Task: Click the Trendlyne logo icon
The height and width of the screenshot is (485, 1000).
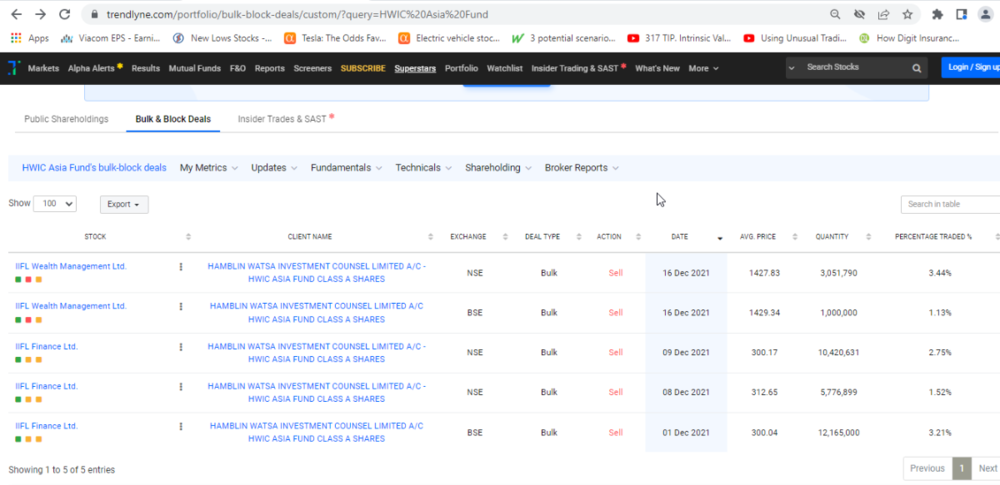Action: click(13, 68)
